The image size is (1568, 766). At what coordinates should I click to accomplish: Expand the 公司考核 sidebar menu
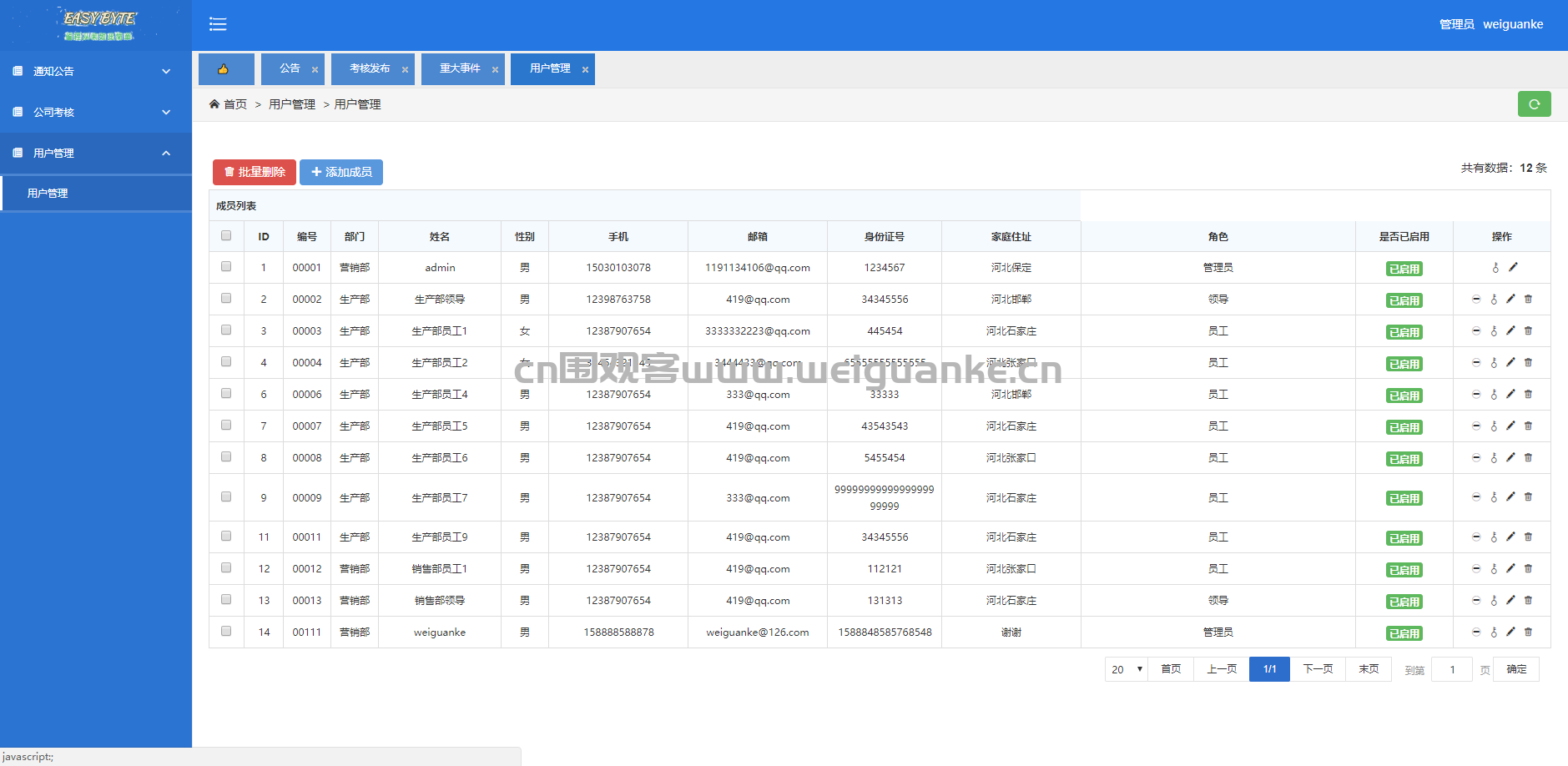[96, 113]
